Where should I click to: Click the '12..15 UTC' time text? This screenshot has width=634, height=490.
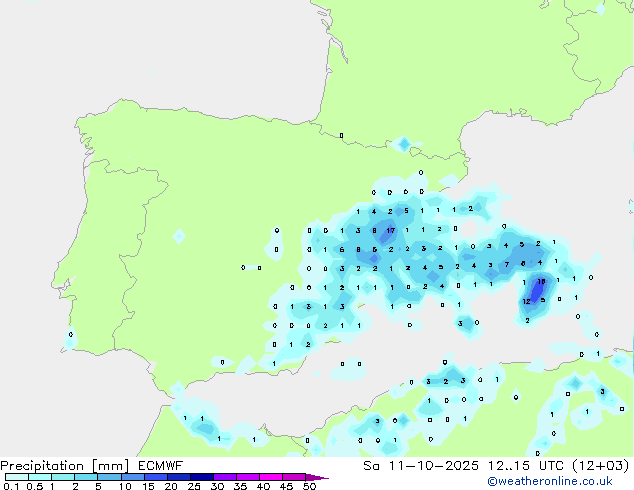coord(526,466)
